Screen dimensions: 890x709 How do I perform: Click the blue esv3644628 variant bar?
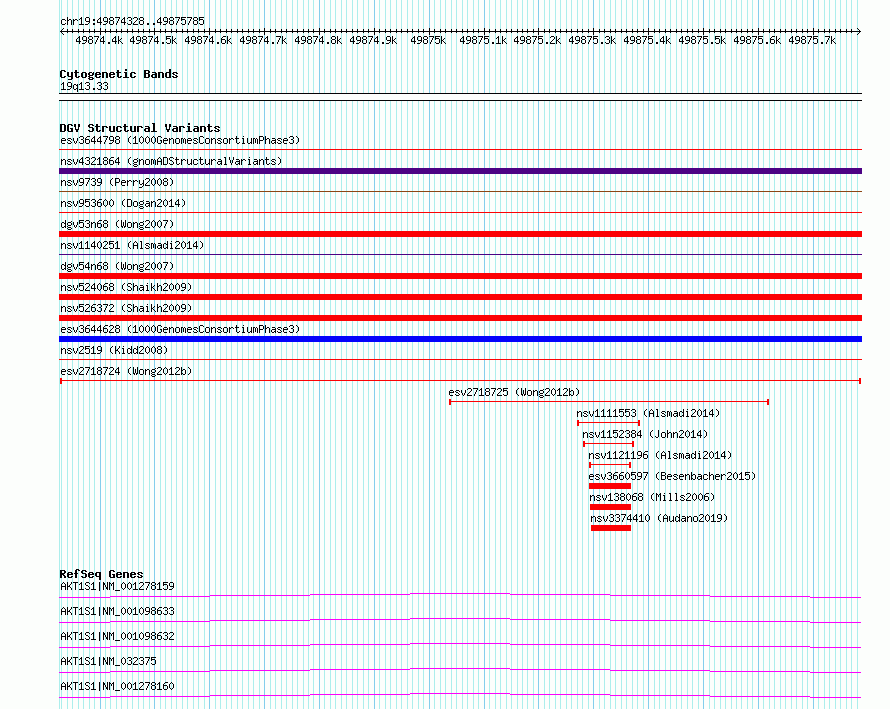point(460,339)
